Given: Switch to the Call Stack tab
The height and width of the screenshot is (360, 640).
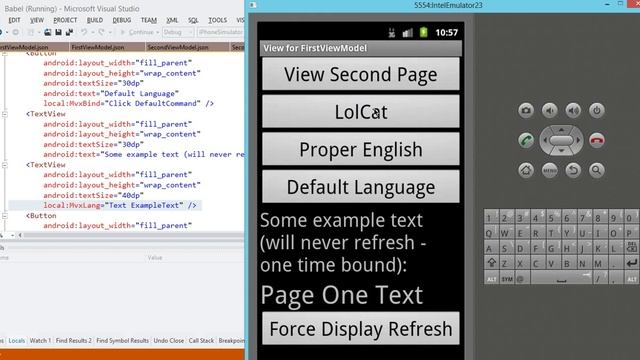Looking at the screenshot, I should pos(201,340).
